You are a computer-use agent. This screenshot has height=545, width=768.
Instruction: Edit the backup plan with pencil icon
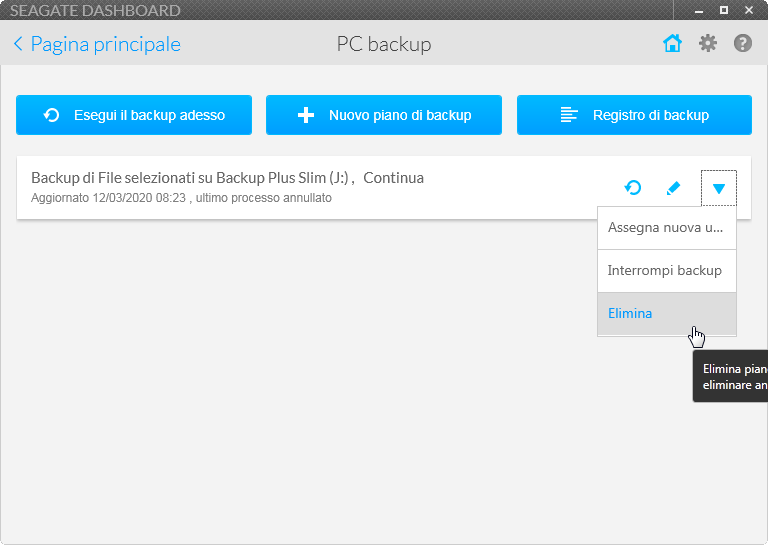click(x=673, y=187)
